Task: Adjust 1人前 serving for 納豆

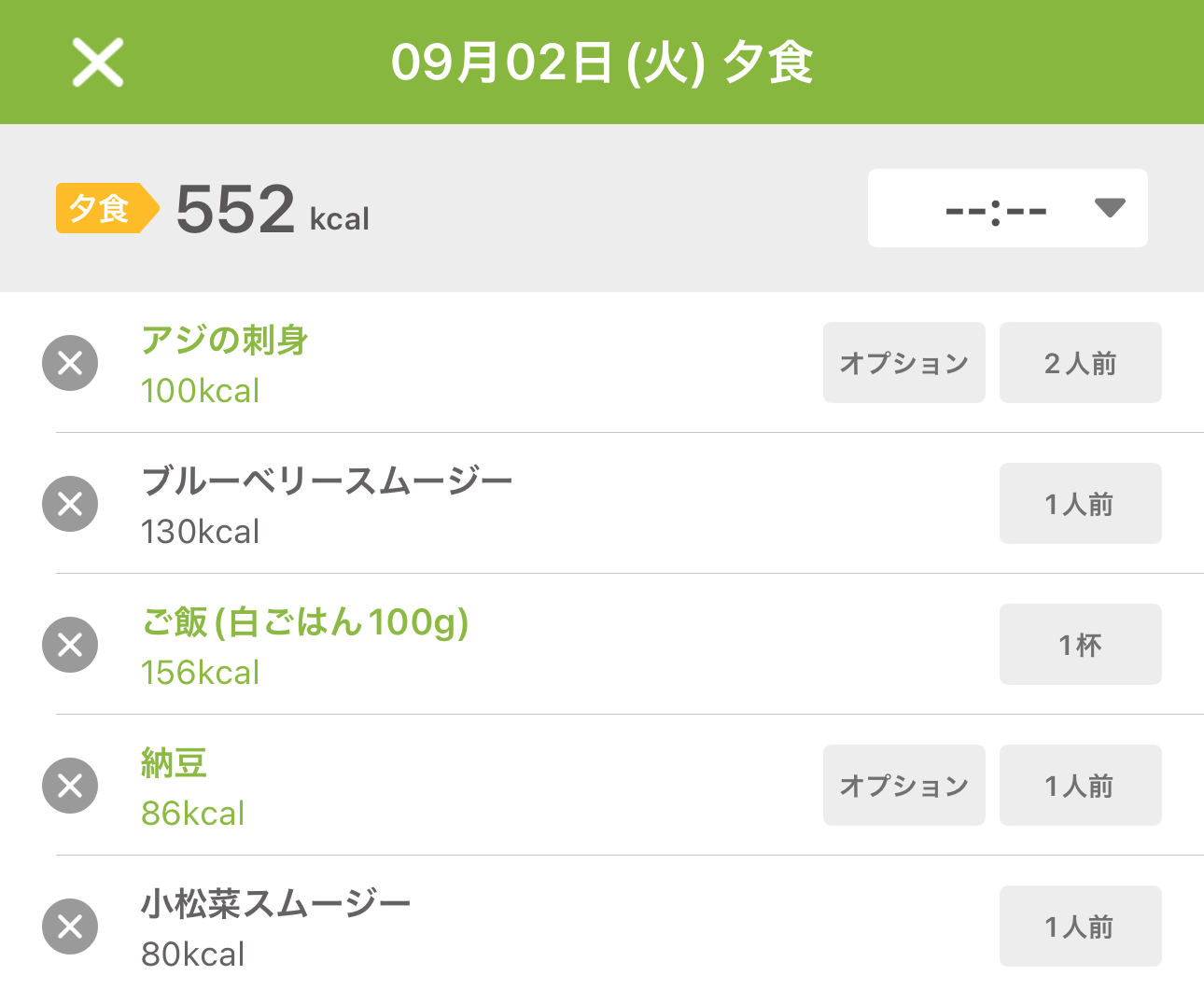Action: pos(1081,786)
